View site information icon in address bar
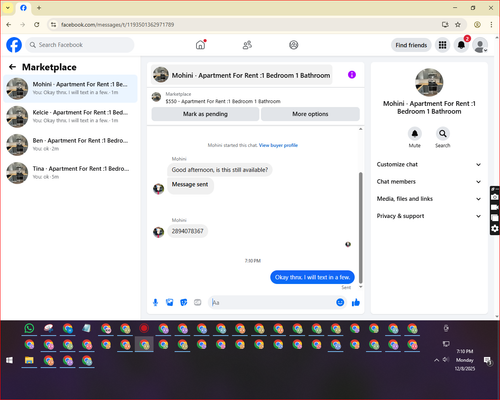Screen dimensions: 500x400 coord(53,24)
